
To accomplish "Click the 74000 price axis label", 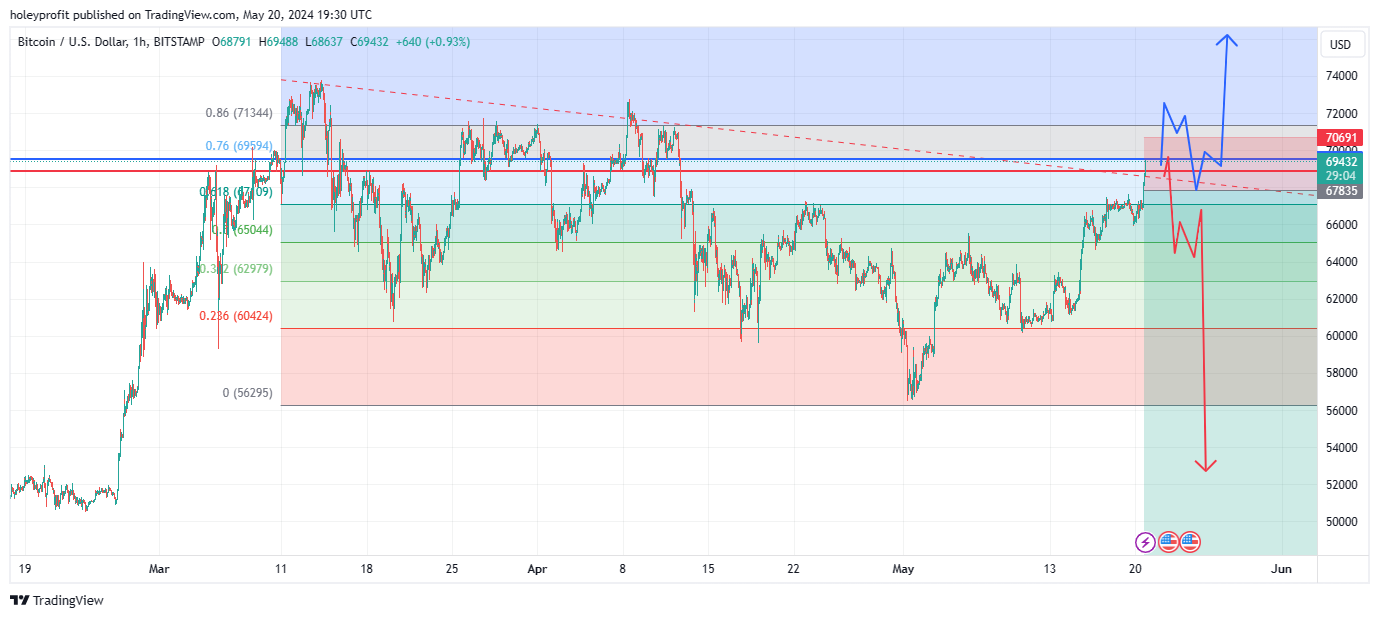I will click(x=1341, y=76).
